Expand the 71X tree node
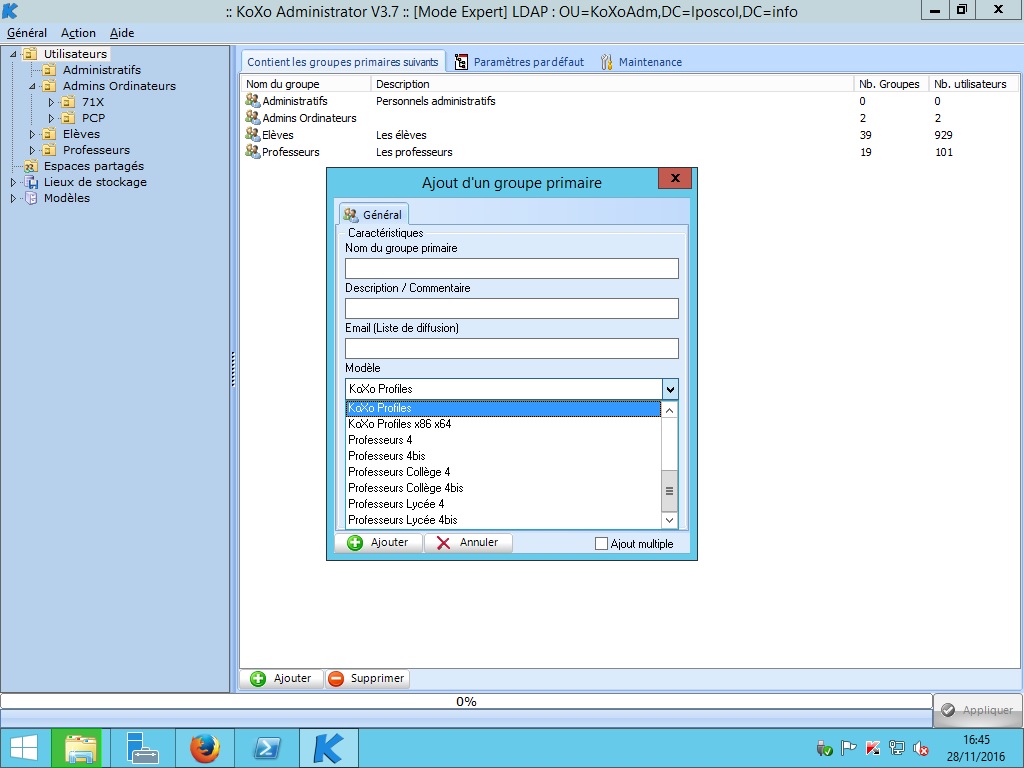 51,102
